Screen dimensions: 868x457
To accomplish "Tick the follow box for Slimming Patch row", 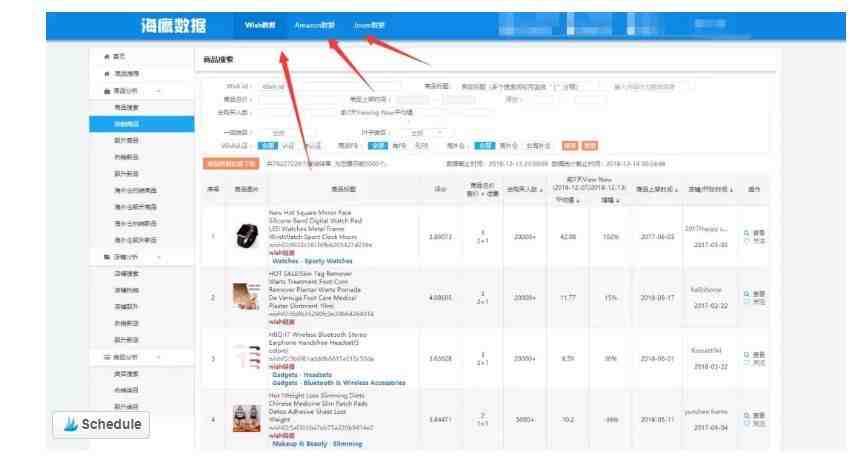I will point(747,424).
